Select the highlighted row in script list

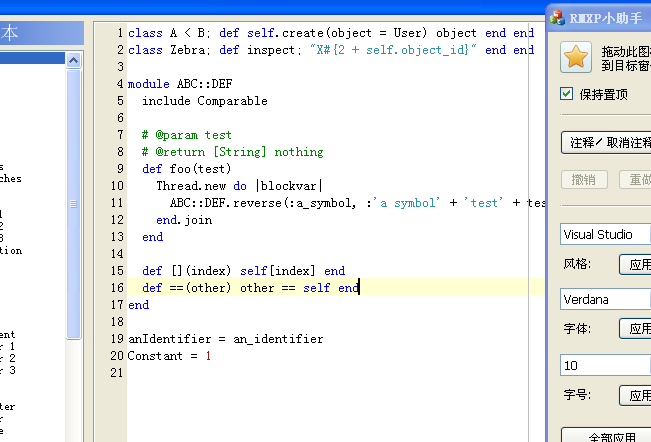coord(32,58)
